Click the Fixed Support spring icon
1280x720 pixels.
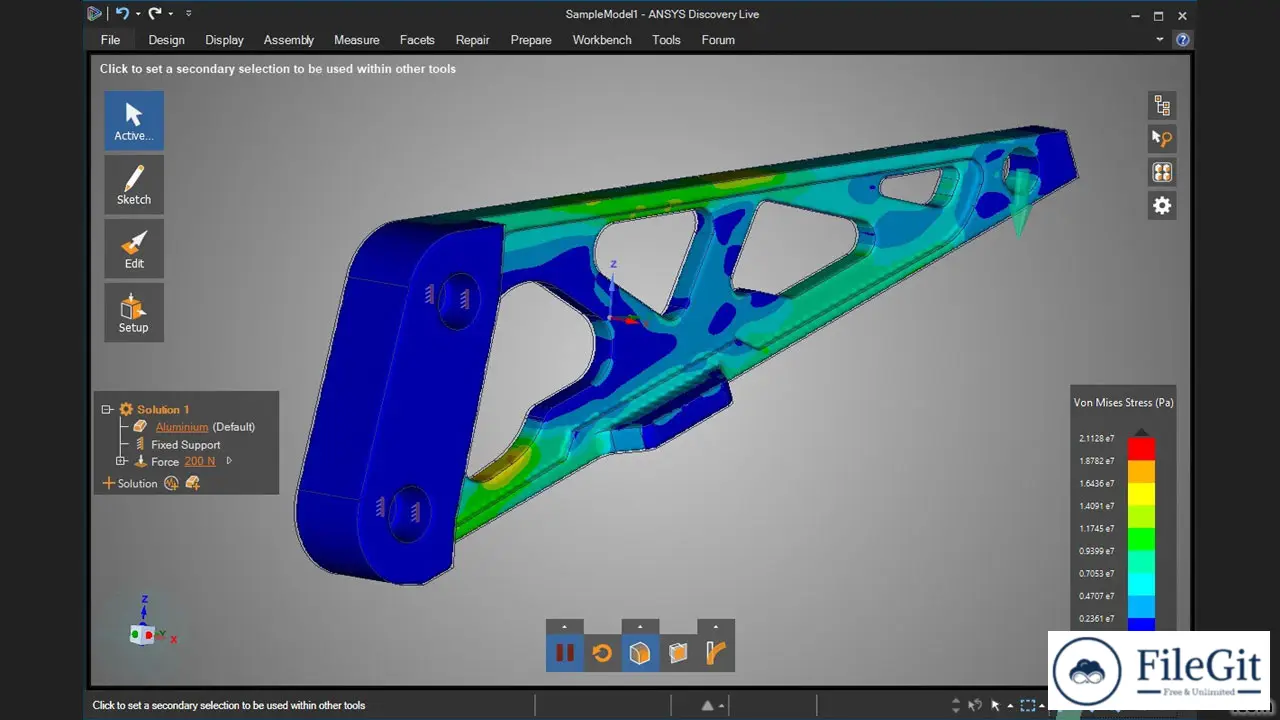(140, 444)
